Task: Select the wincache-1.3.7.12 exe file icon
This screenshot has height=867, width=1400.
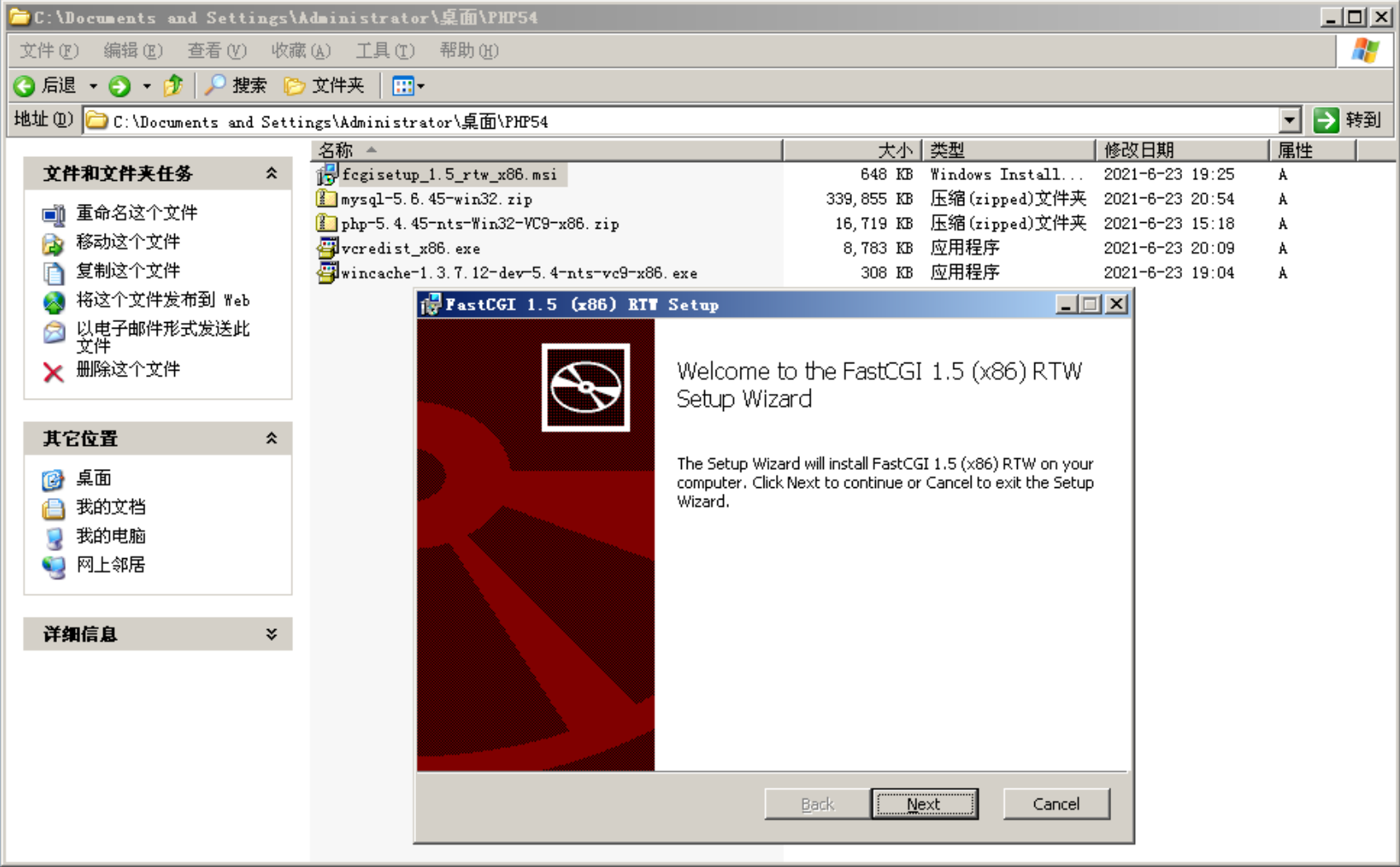Action: 327,272
